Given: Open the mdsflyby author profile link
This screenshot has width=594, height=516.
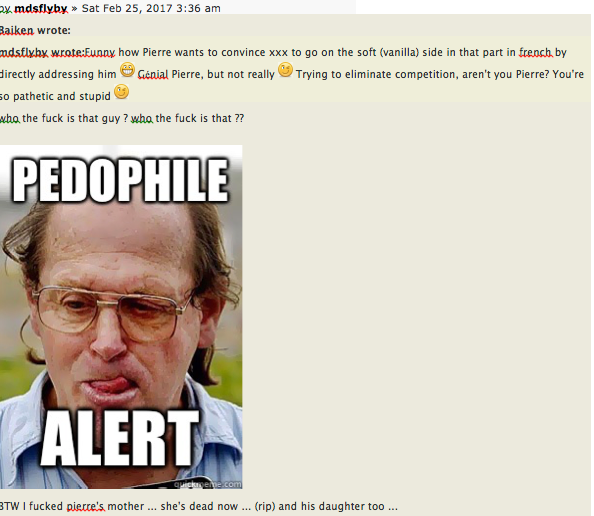Looking at the screenshot, I should pyautogui.click(x=41, y=8).
